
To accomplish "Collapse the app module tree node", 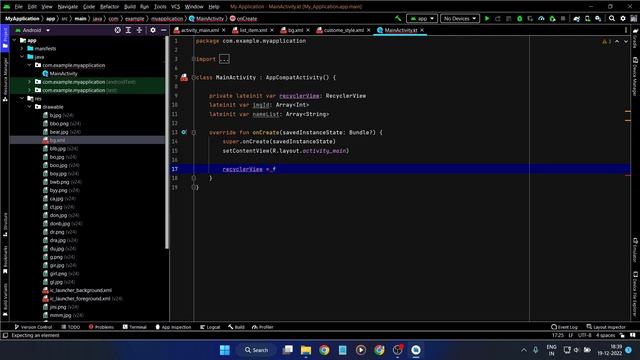I will tap(15, 40).
